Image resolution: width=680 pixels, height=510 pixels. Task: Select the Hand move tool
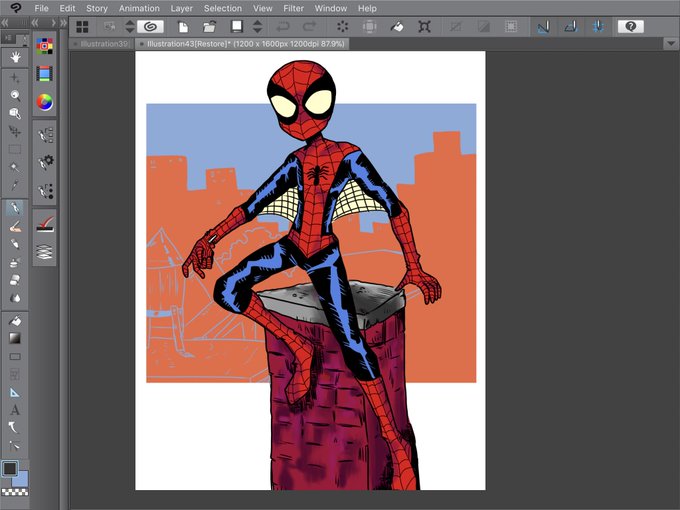[x=15, y=58]
